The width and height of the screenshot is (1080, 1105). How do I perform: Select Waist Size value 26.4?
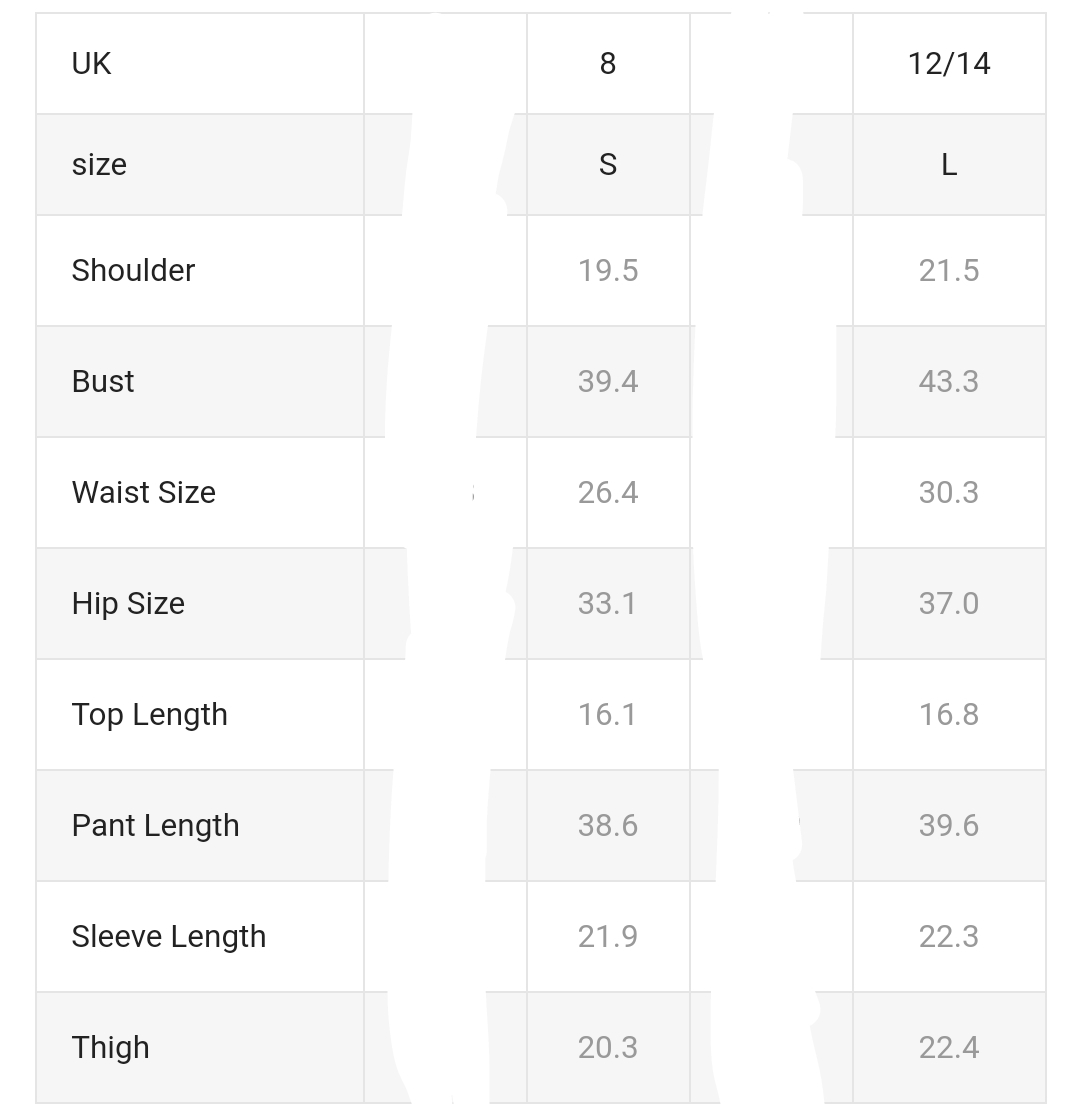608,493
